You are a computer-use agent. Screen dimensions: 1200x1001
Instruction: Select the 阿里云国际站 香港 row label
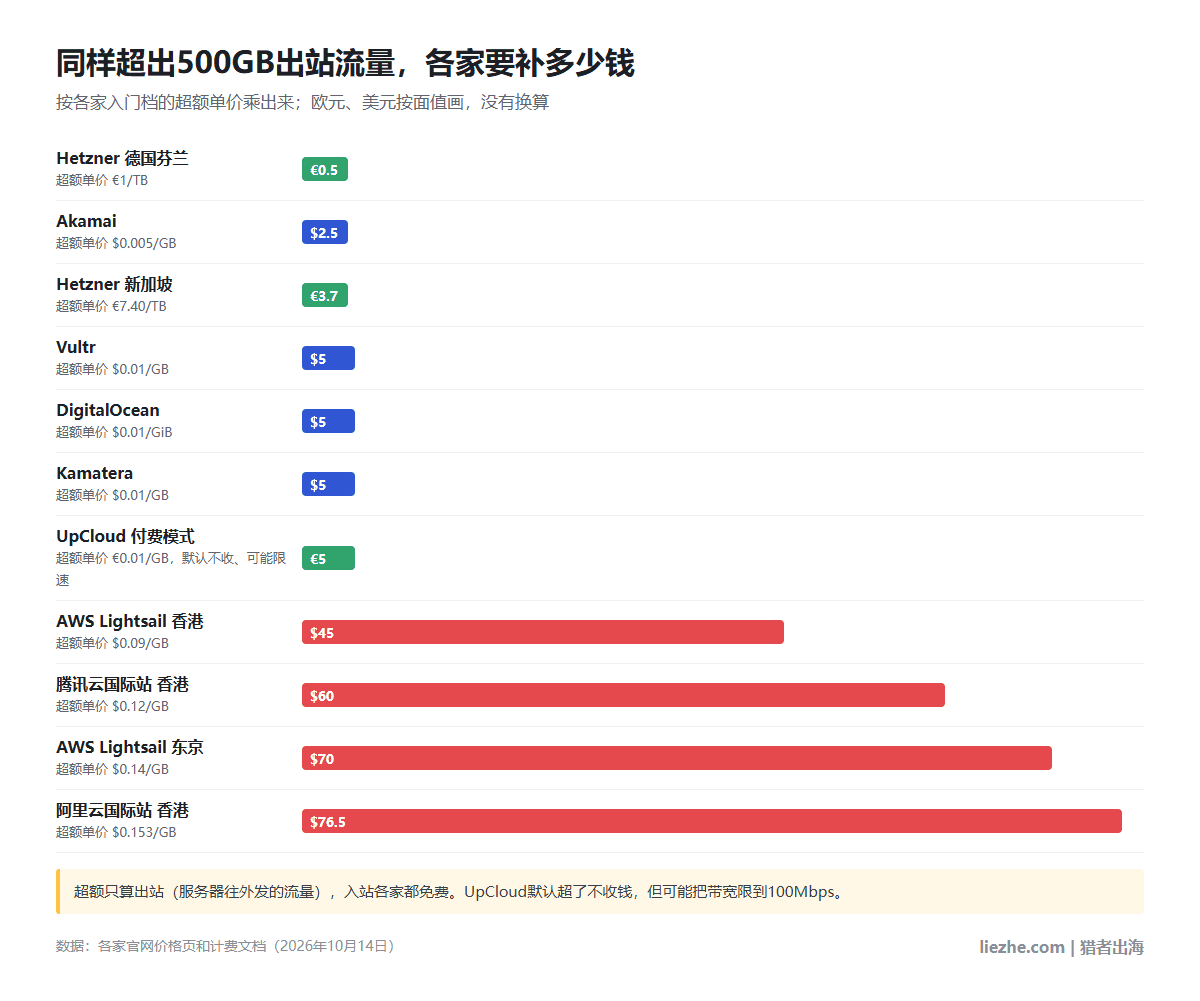tap(122, 810)
